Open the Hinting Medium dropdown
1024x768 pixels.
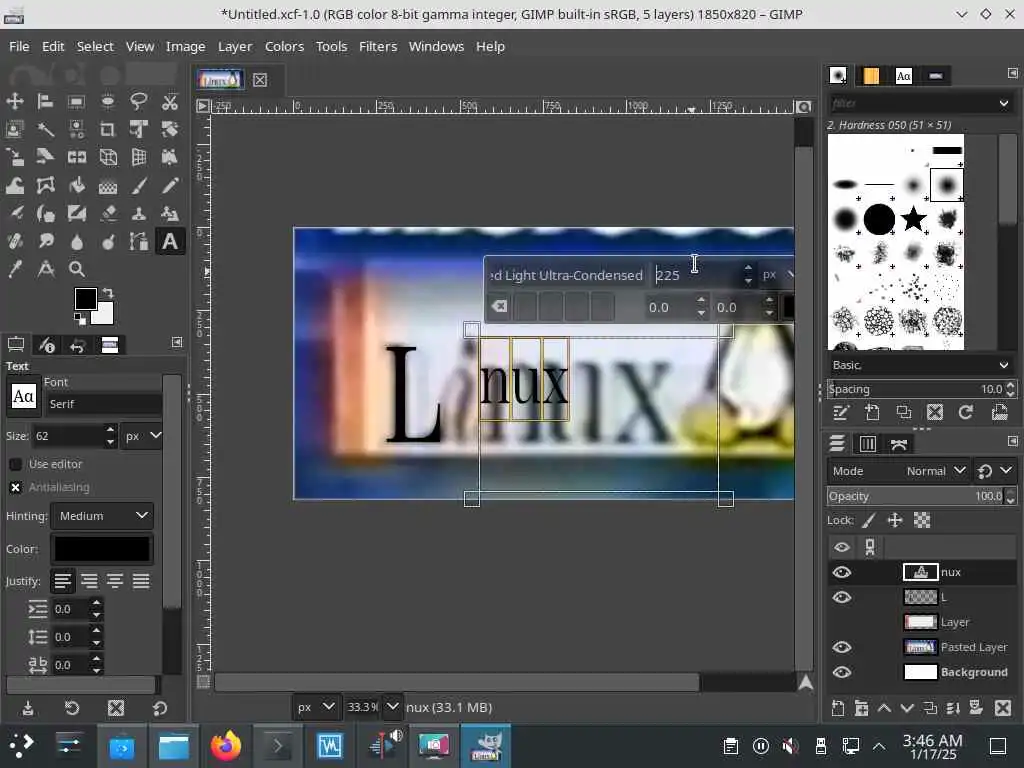pos(103,516)
